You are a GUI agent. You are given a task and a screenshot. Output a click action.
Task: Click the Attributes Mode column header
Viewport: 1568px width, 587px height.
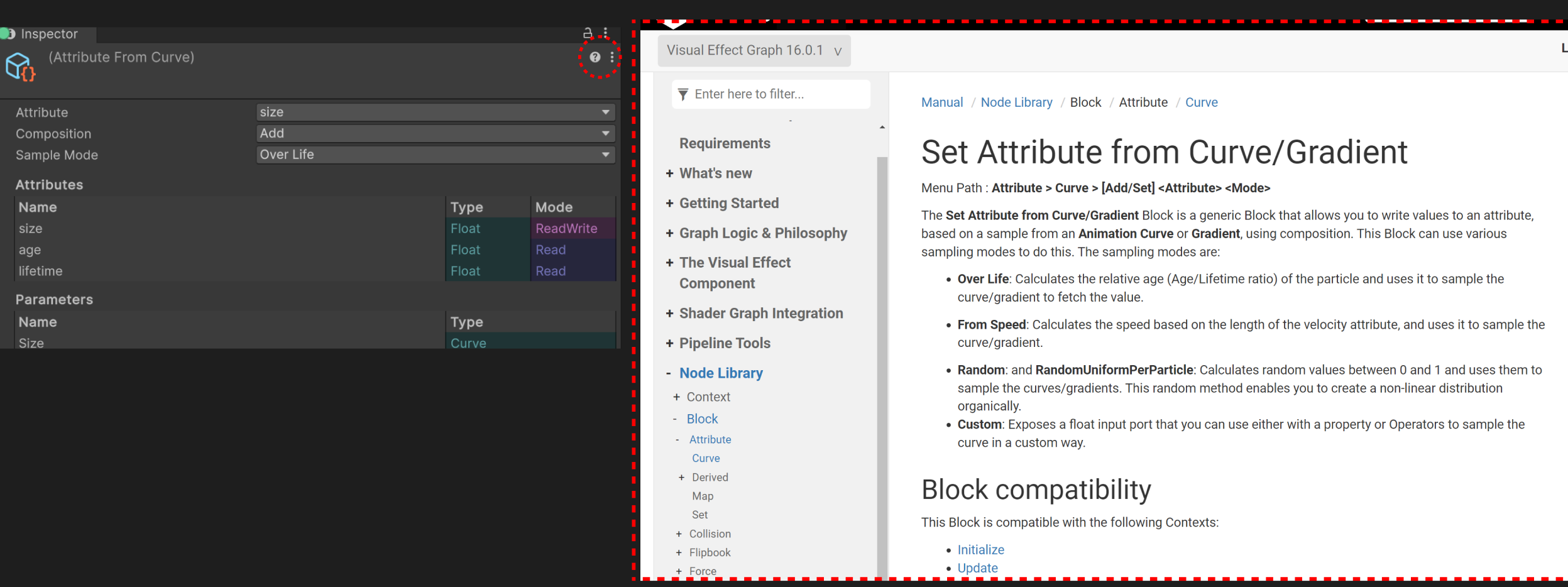573,207
